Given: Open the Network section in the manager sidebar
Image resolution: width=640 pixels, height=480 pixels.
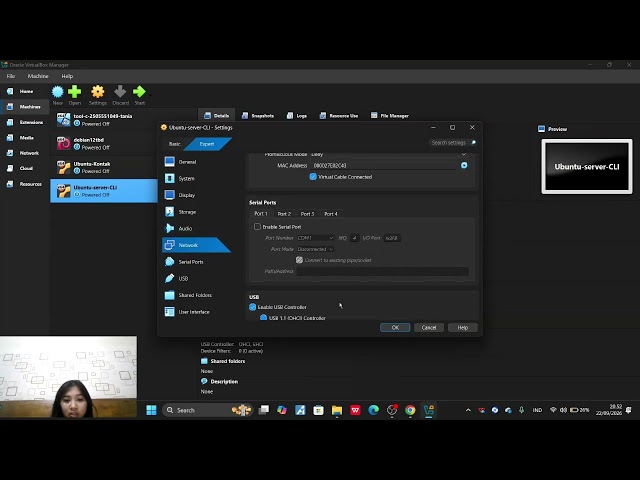Looking at the screenshot, I should 24,153.
